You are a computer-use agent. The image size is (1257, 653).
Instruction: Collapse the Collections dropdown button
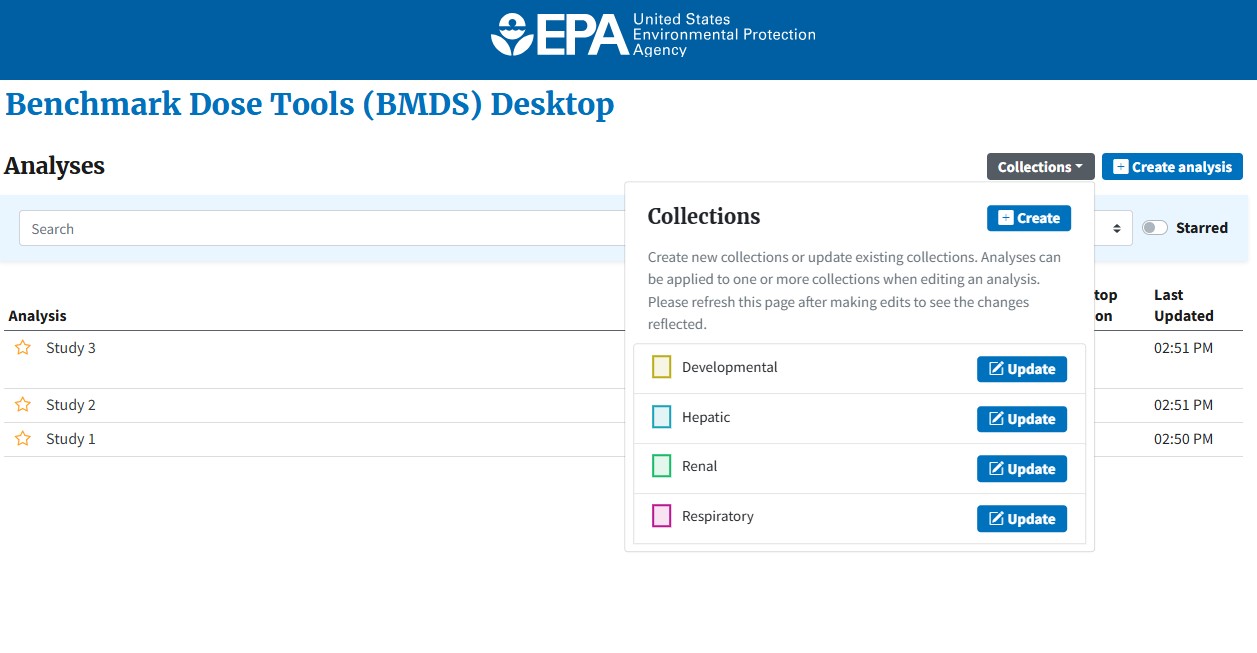coord(1040,167)
